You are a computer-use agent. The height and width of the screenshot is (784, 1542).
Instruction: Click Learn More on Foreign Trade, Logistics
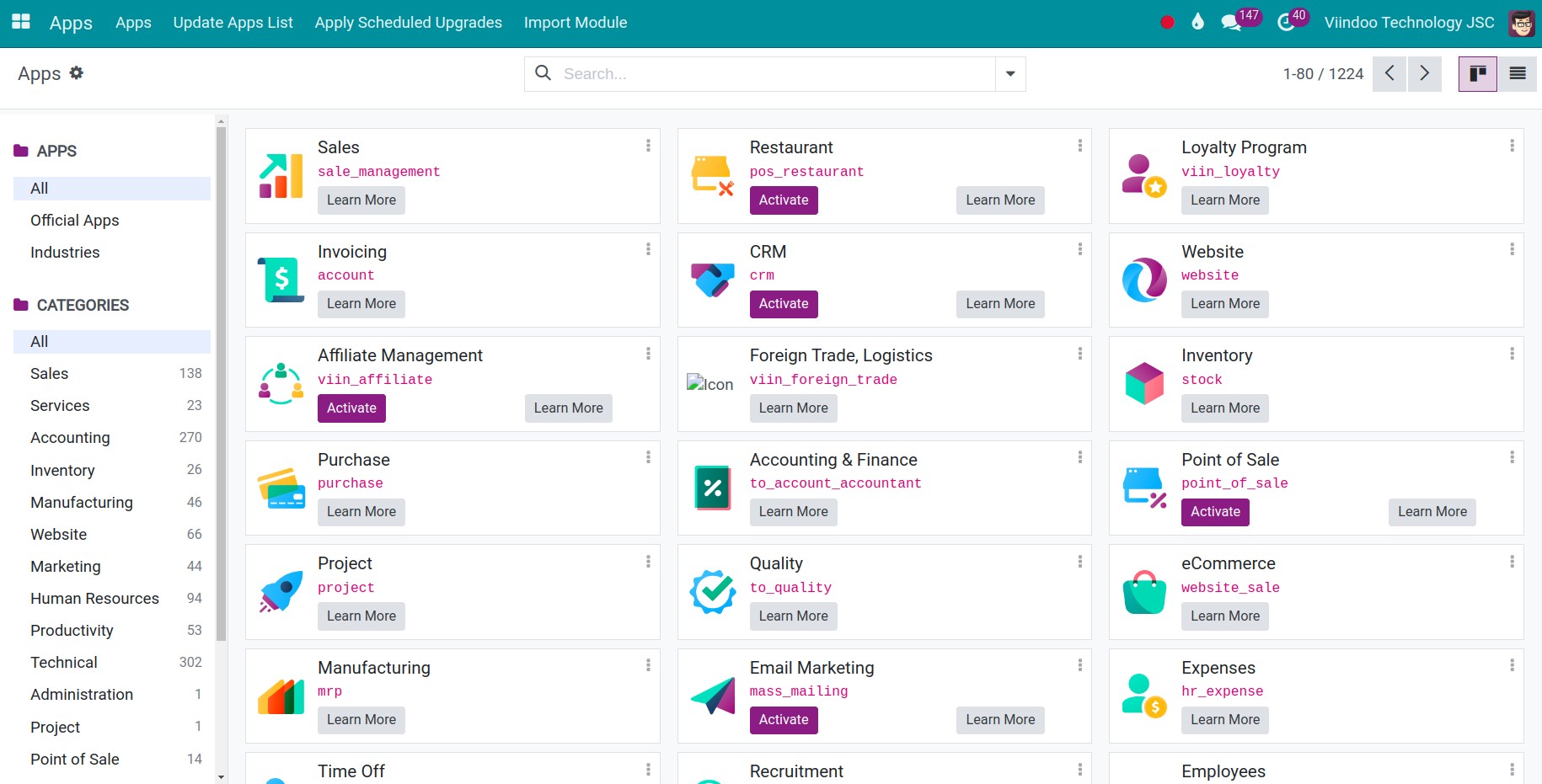pos(793,408)
